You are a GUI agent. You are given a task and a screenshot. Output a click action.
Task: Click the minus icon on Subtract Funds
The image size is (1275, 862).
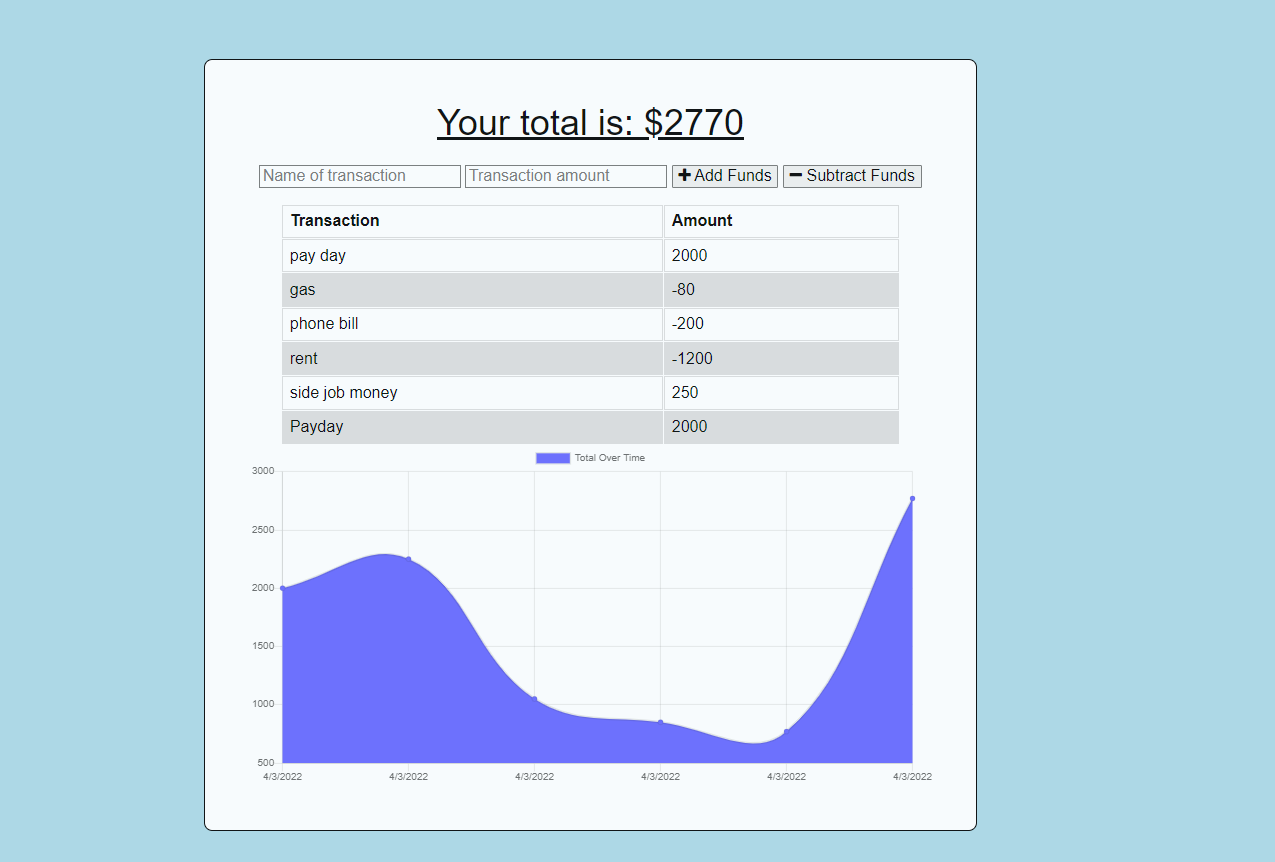(x=796, y=175)
